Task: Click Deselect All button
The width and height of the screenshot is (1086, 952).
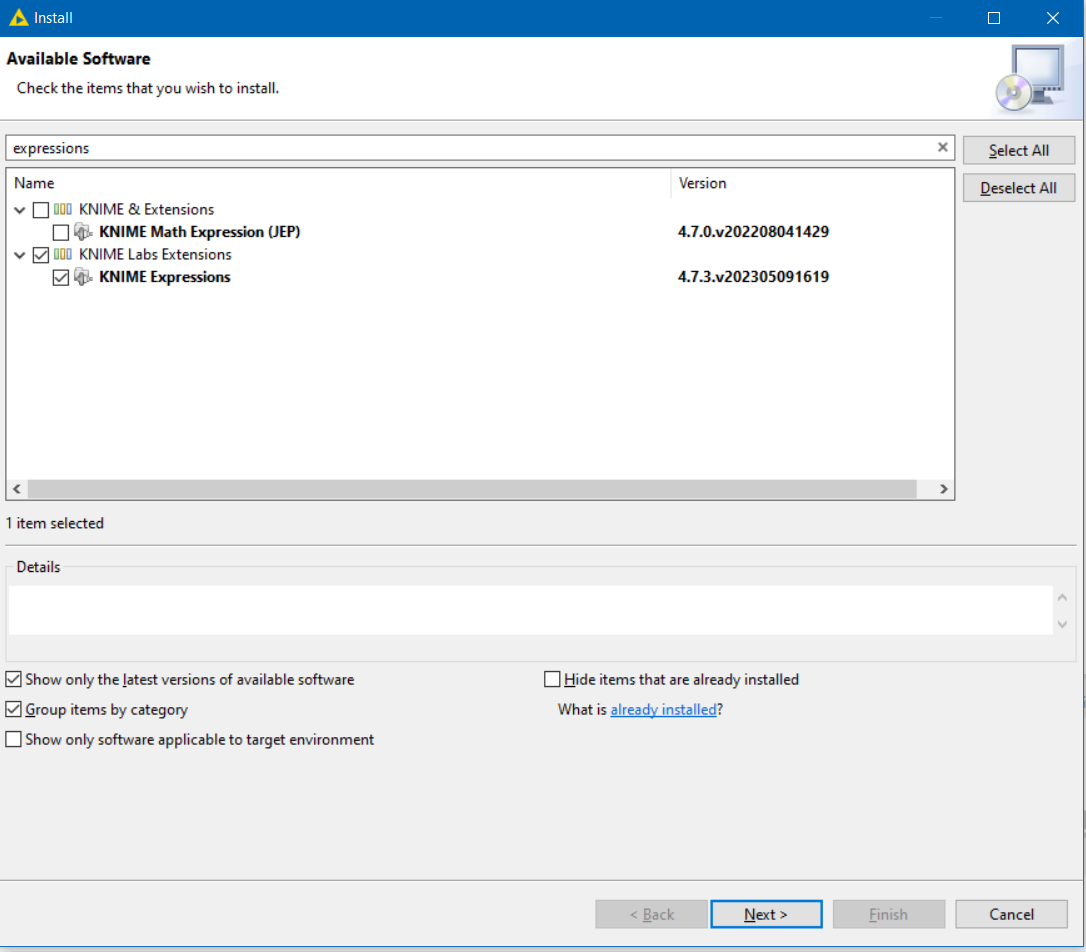Action: 1019,188
